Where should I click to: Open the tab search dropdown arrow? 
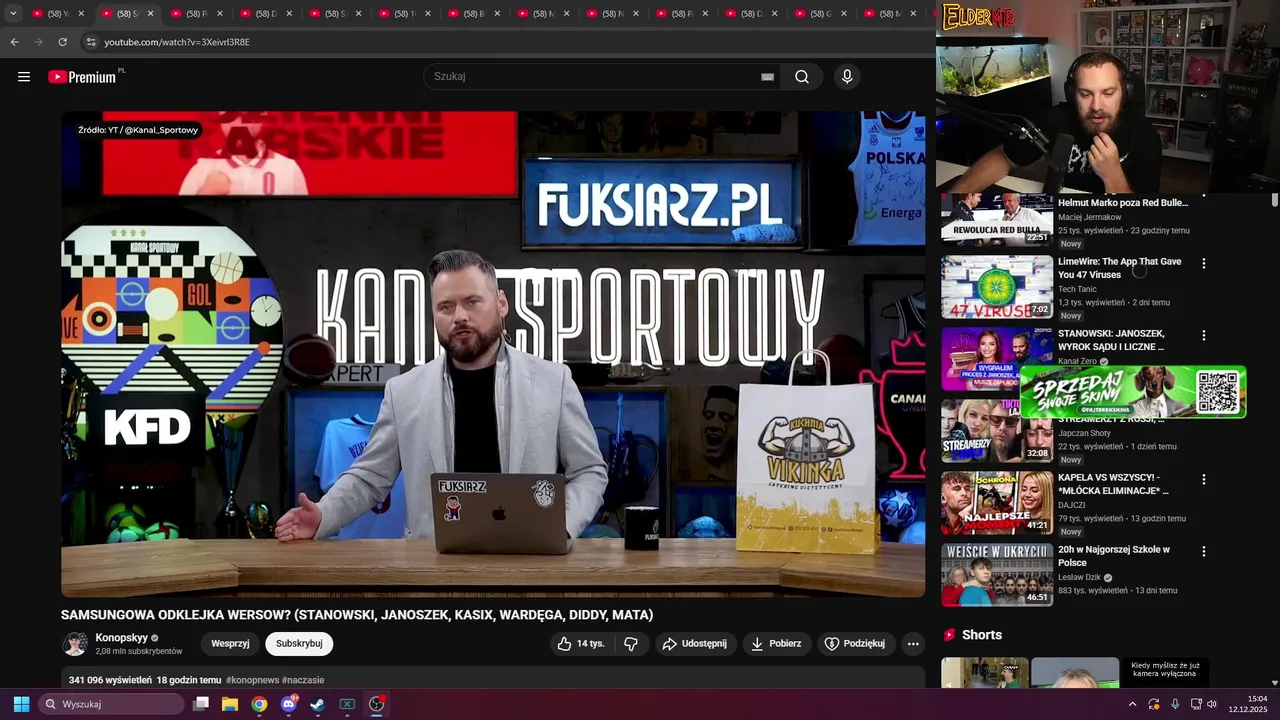pyautogui.click(x=13, y=14)
